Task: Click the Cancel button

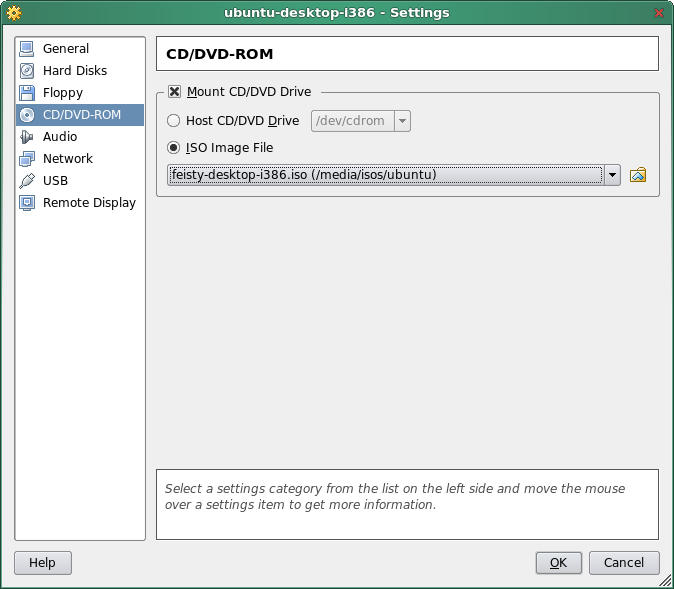Action: [x=624, y=563]
